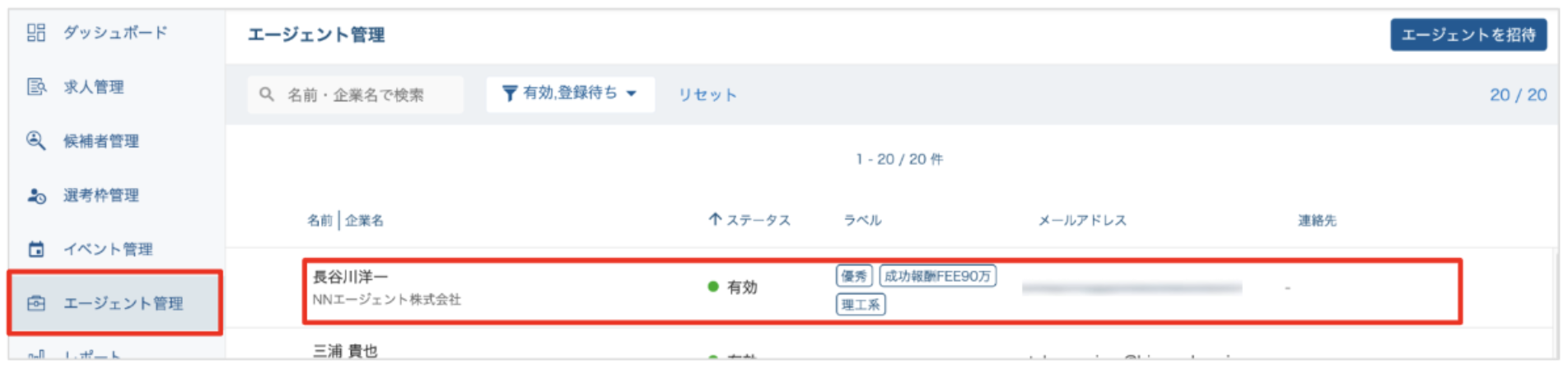Click the dashboard grid icon
Viewport: 1568px width, 366px height.
click(35, 33)
